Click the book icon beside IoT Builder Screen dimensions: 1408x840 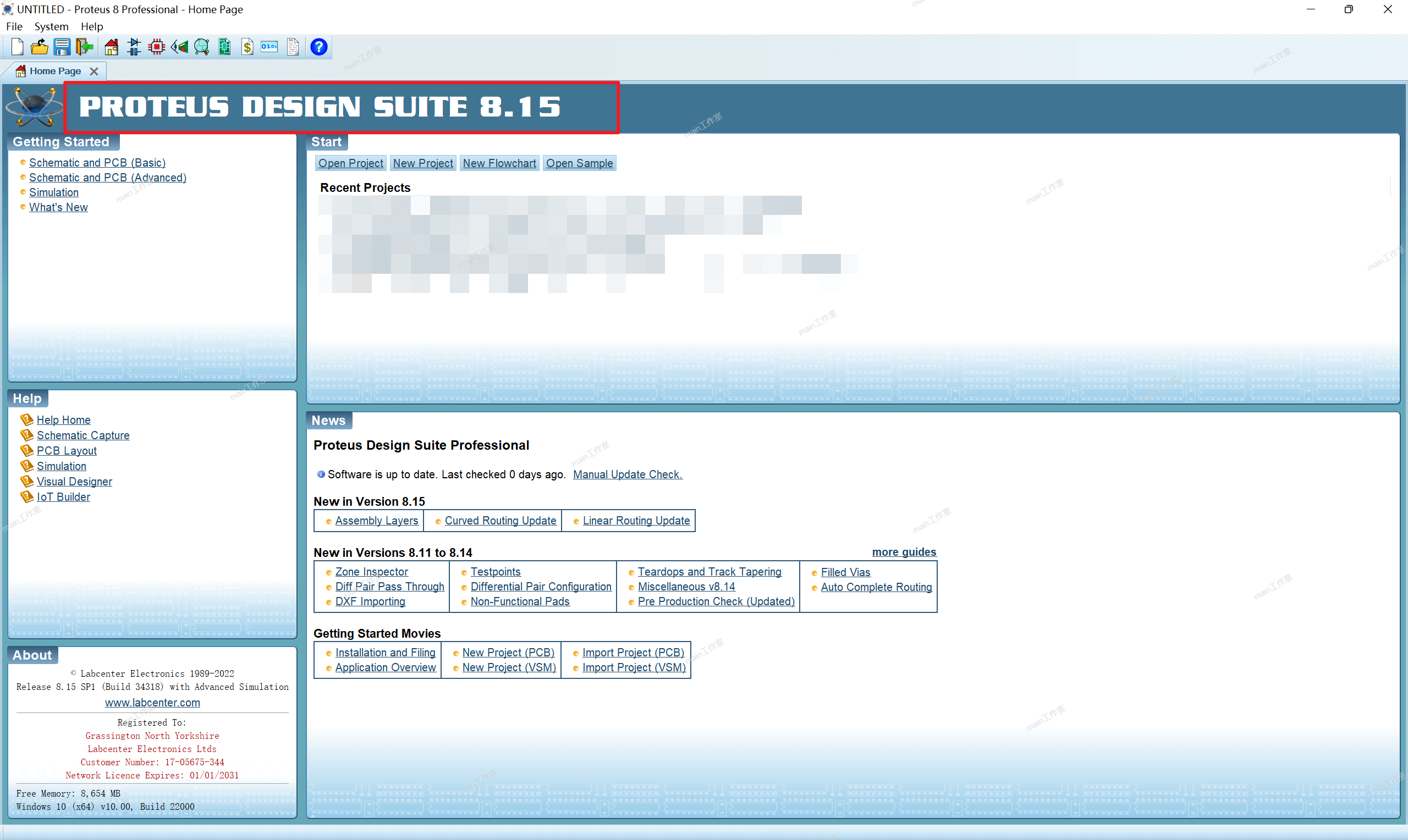26,497
